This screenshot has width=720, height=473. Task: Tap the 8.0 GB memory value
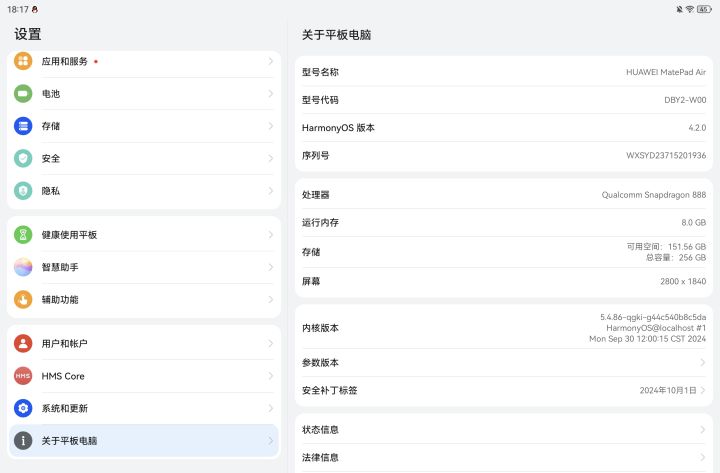coord(693,223)
